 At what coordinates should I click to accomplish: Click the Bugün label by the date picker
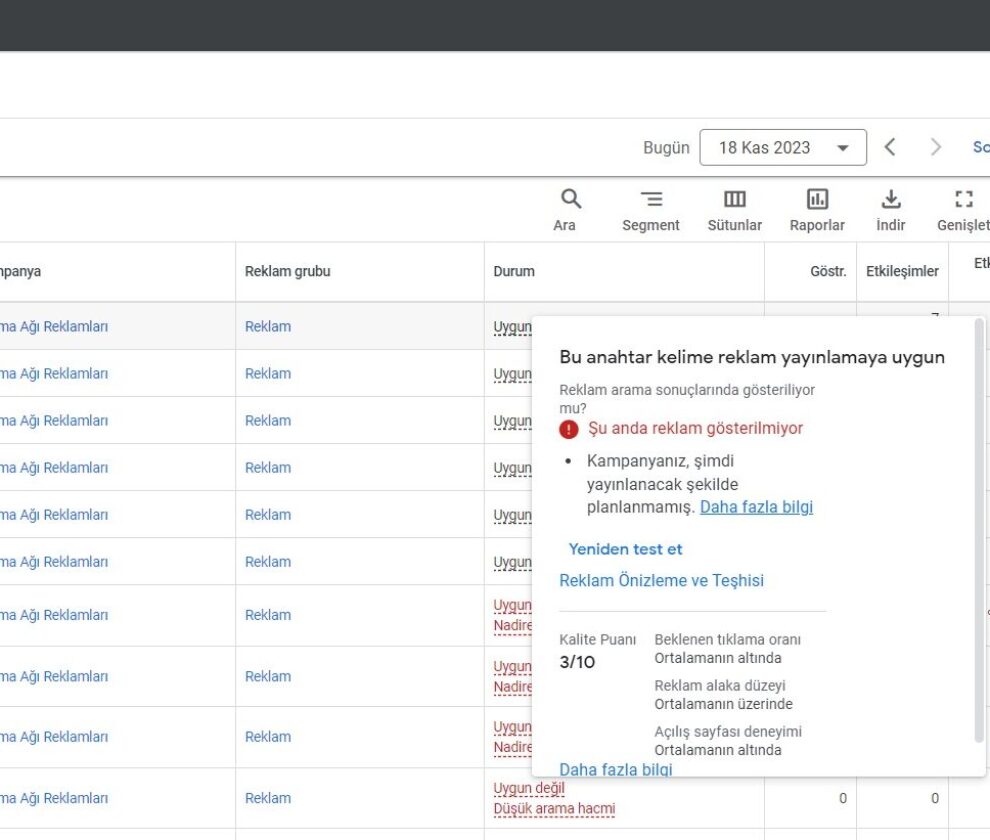(666, 148)
